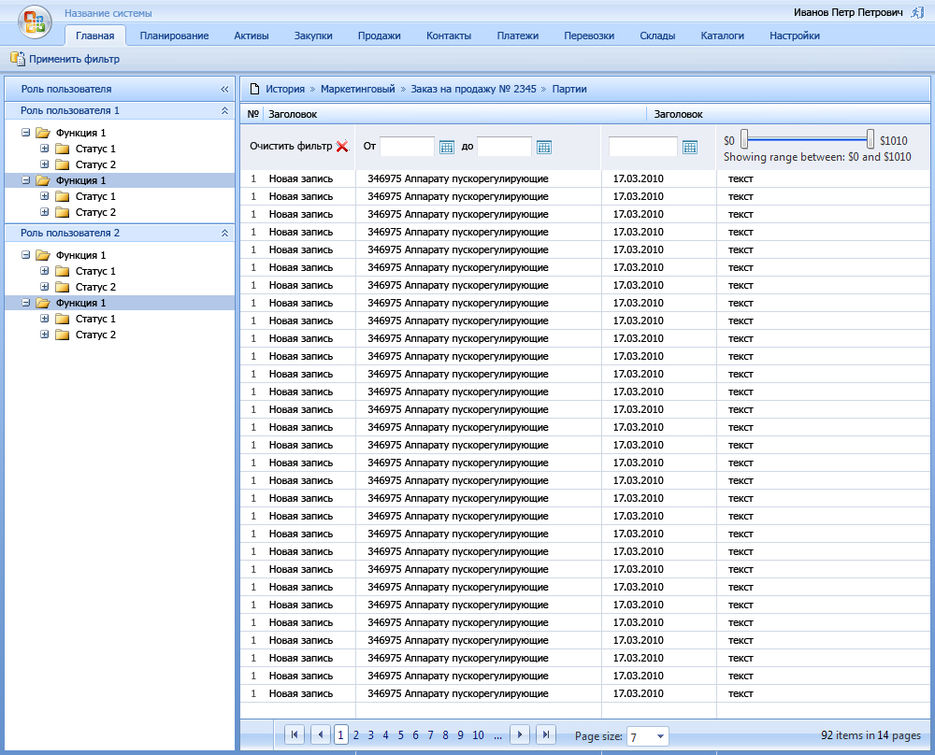Go to page 10 in the pager
Viewport: 935px width, 755px height.
click(478, 735)
